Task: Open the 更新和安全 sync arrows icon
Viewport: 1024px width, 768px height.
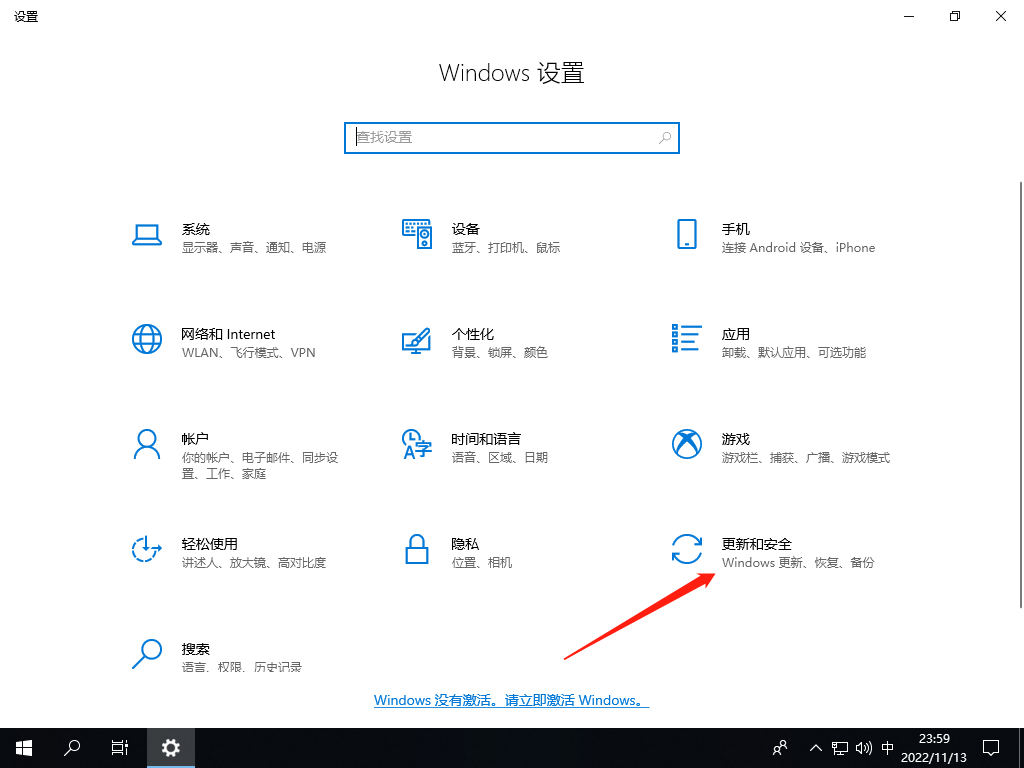Action: (x=686, y=549)
